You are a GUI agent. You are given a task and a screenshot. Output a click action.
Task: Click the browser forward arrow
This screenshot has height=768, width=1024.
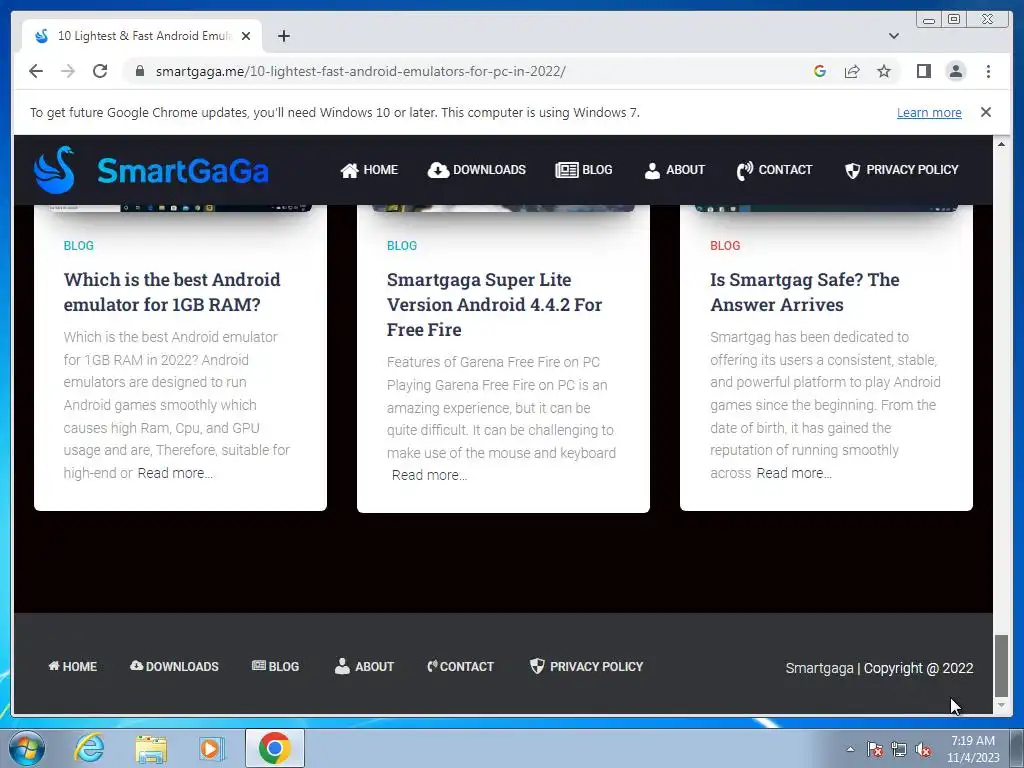coord(68,71)
